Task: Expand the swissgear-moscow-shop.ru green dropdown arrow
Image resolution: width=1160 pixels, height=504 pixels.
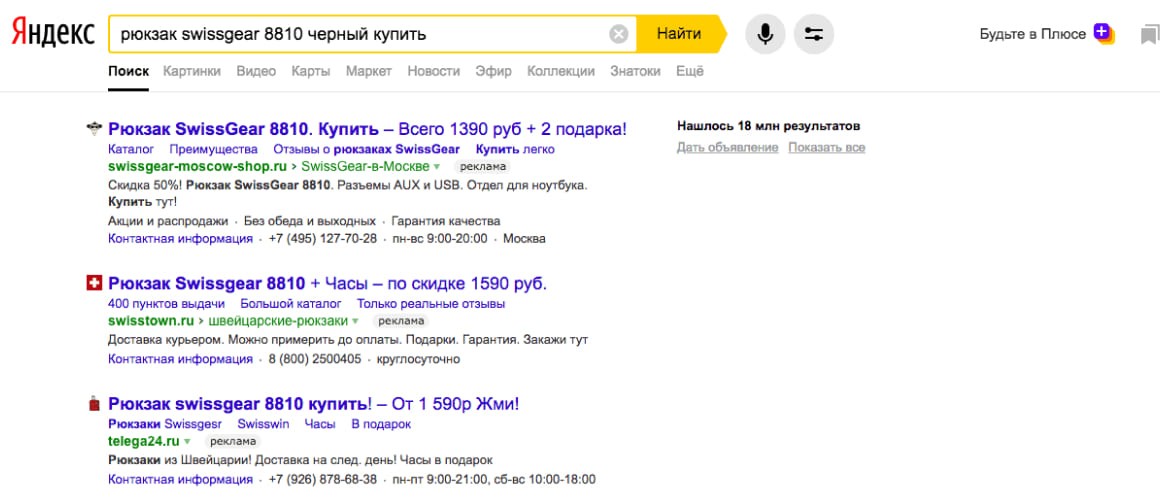Action: (x=437, y=167)
